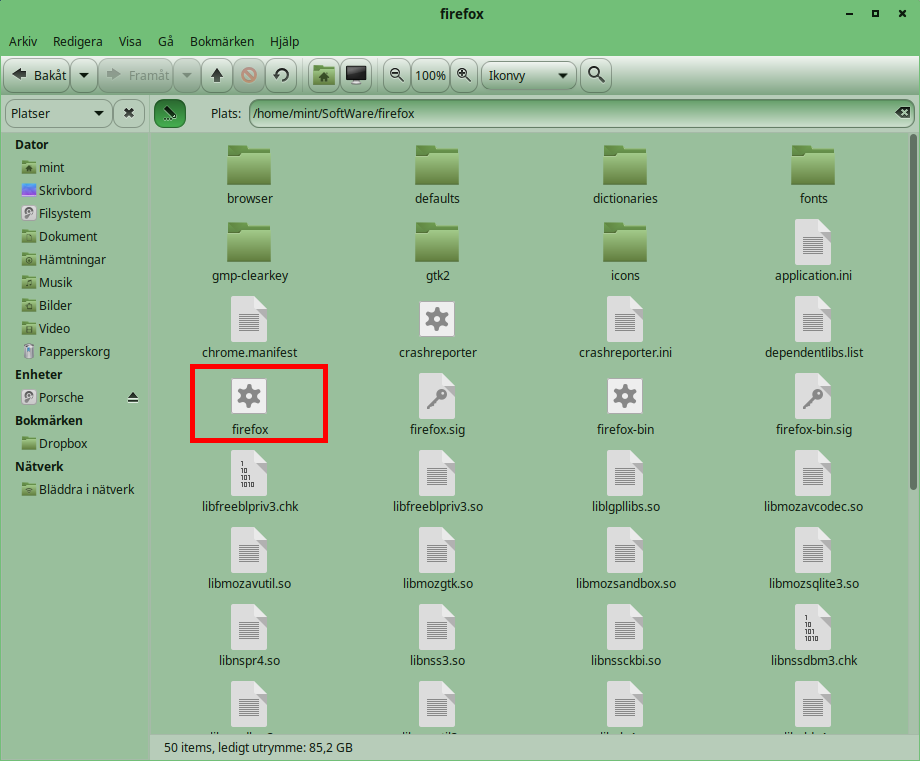Select the browser folder
The width and height of the screenshot is (920, 761).
click(249, 175)
